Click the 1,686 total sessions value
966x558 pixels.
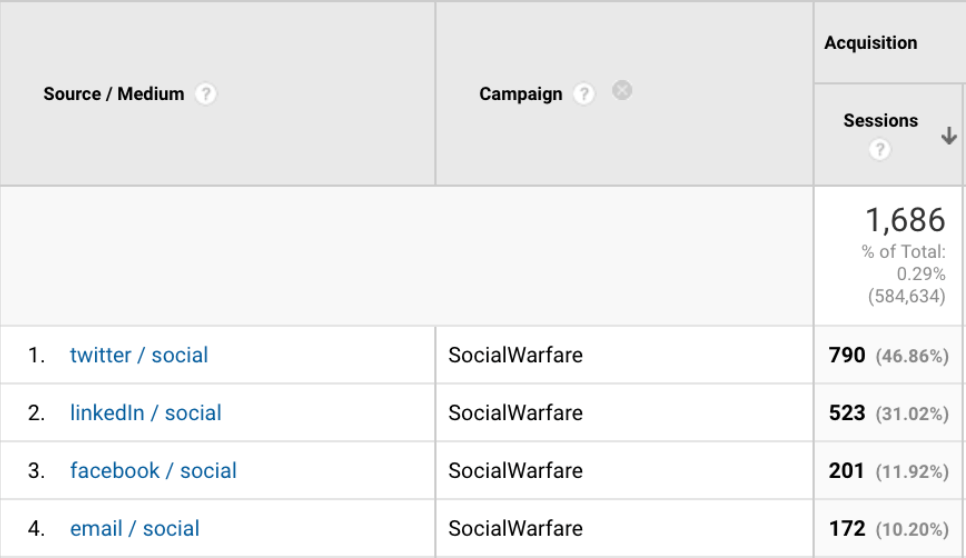pyautogui.click(x=906, y=220)
